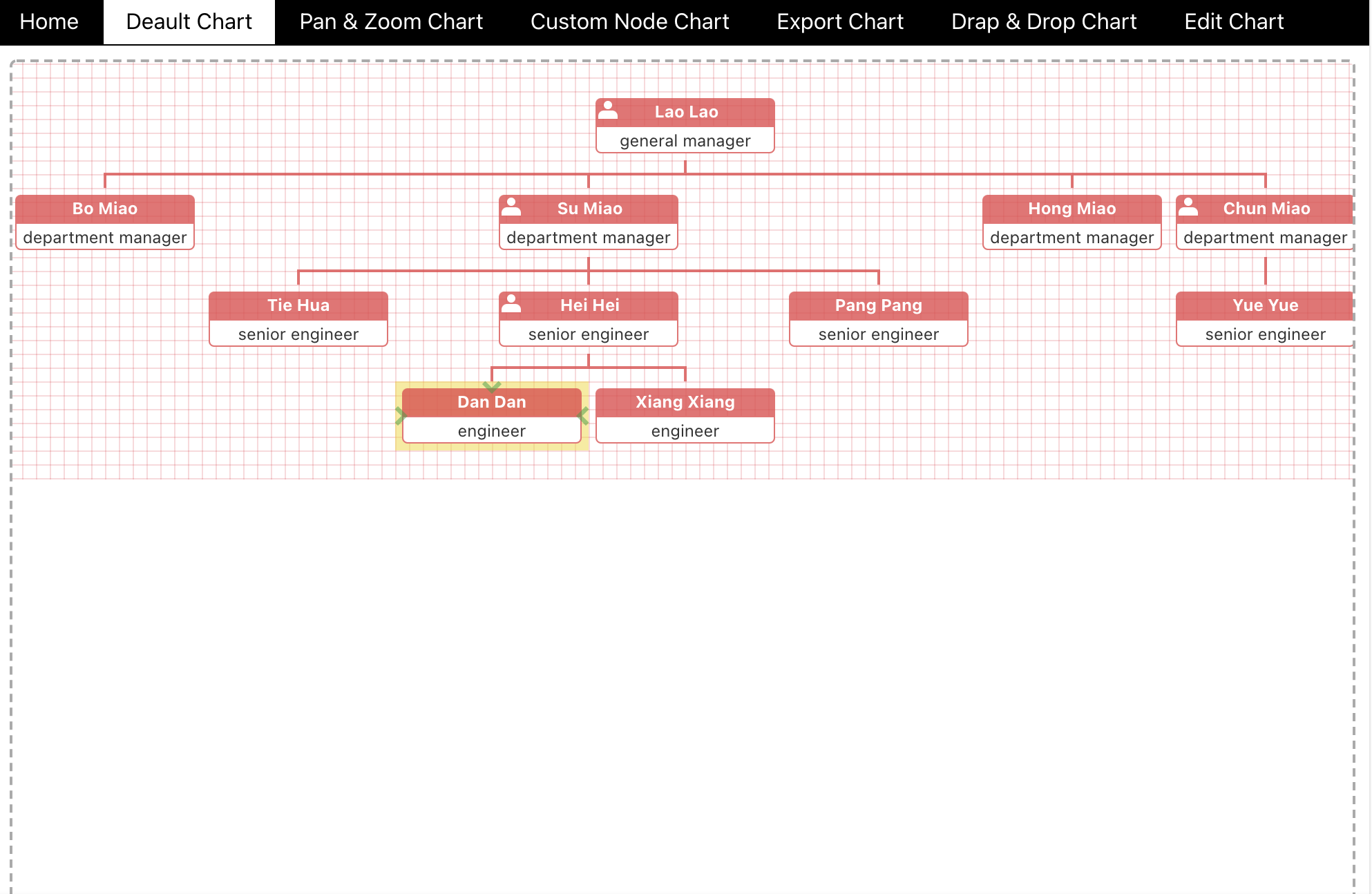The image size is (1372, 894).
Task: Click the Deault Chart tab
Action: pyautogui.click(x=189, y=22)
